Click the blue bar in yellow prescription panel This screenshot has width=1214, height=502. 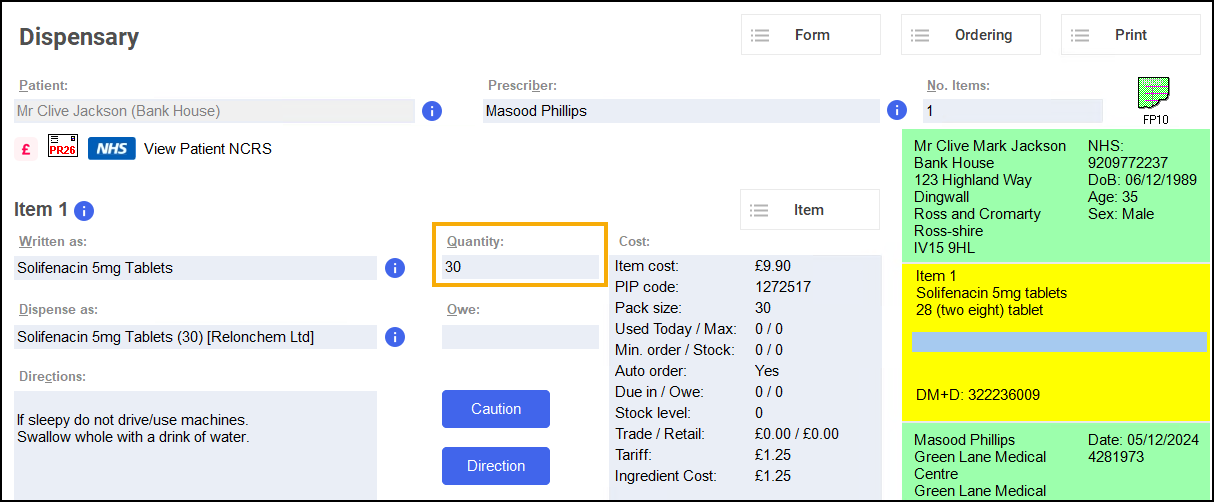pyautogui.click(x=1058, y=342)
